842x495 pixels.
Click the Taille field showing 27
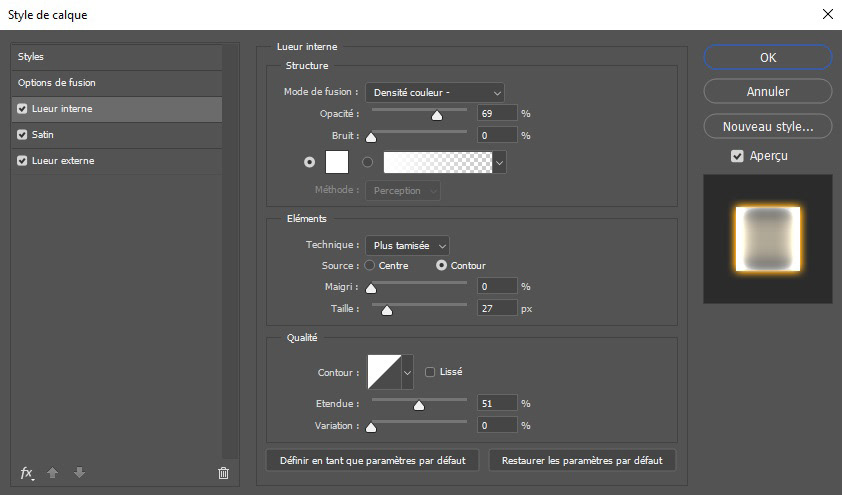497,308
